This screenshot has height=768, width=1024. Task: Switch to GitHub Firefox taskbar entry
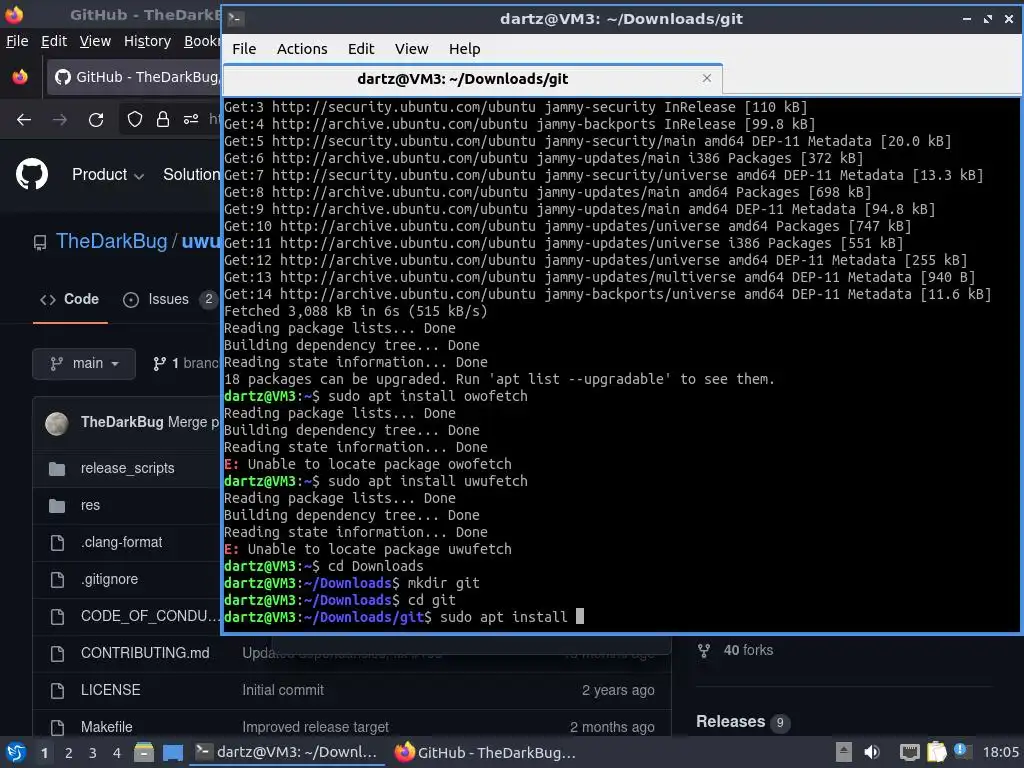485,752
